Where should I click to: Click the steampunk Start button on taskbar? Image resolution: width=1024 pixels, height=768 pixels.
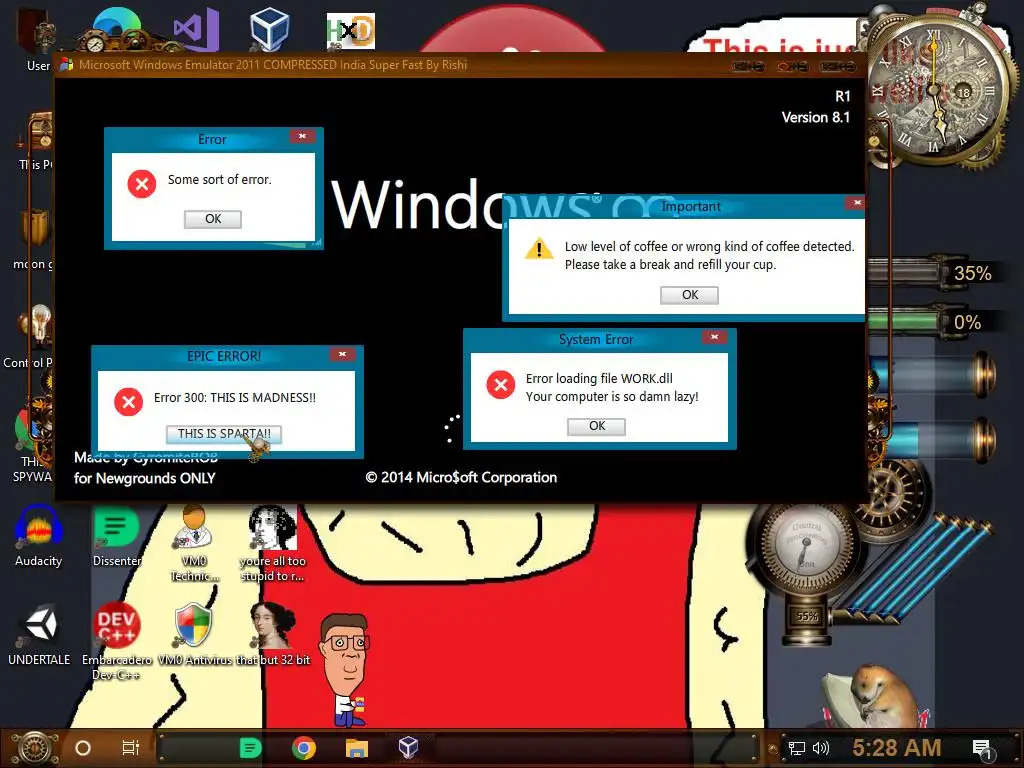[x=34, y=748]
